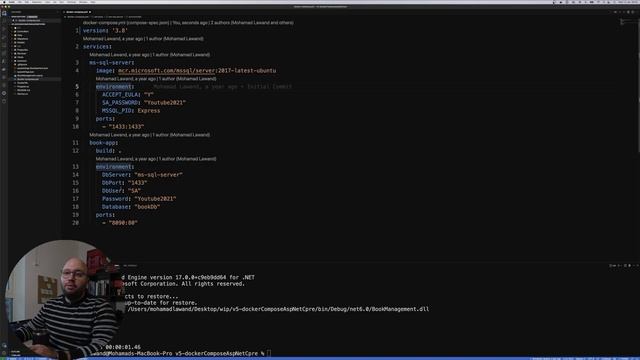Select docker-compose.yml under Open Editors
The width and height of the screenshot is (640, 360).
click(29, 20)
